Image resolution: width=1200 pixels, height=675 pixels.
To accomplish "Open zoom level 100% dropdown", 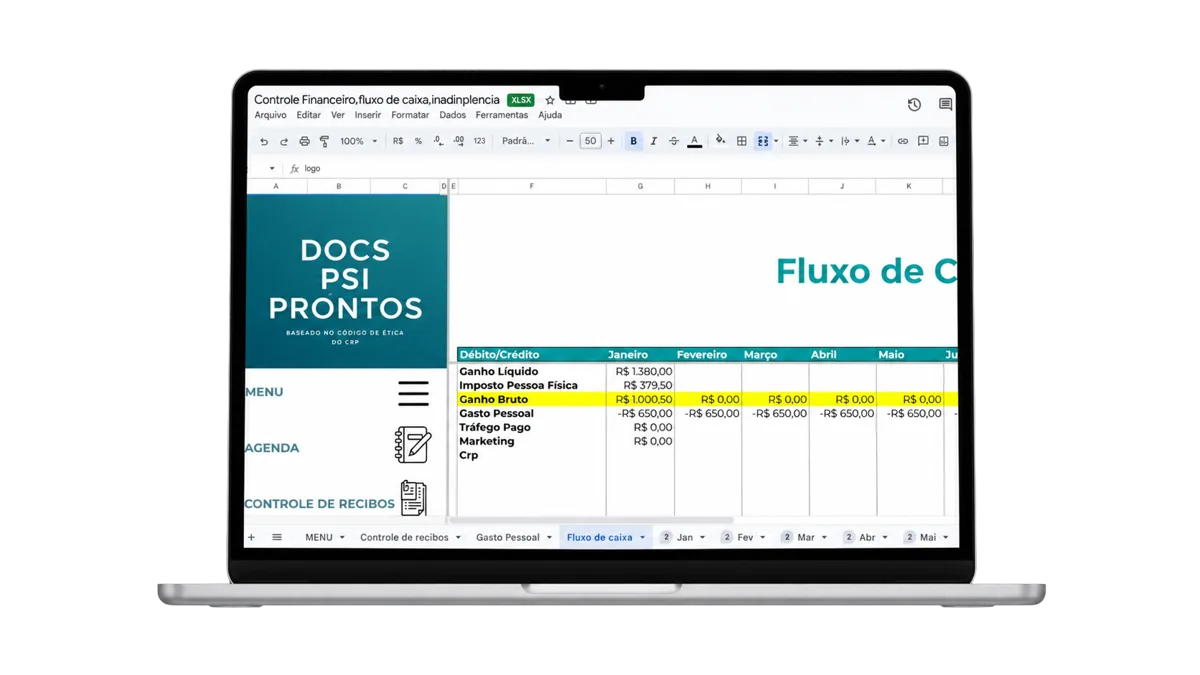I will pos(358,142).
